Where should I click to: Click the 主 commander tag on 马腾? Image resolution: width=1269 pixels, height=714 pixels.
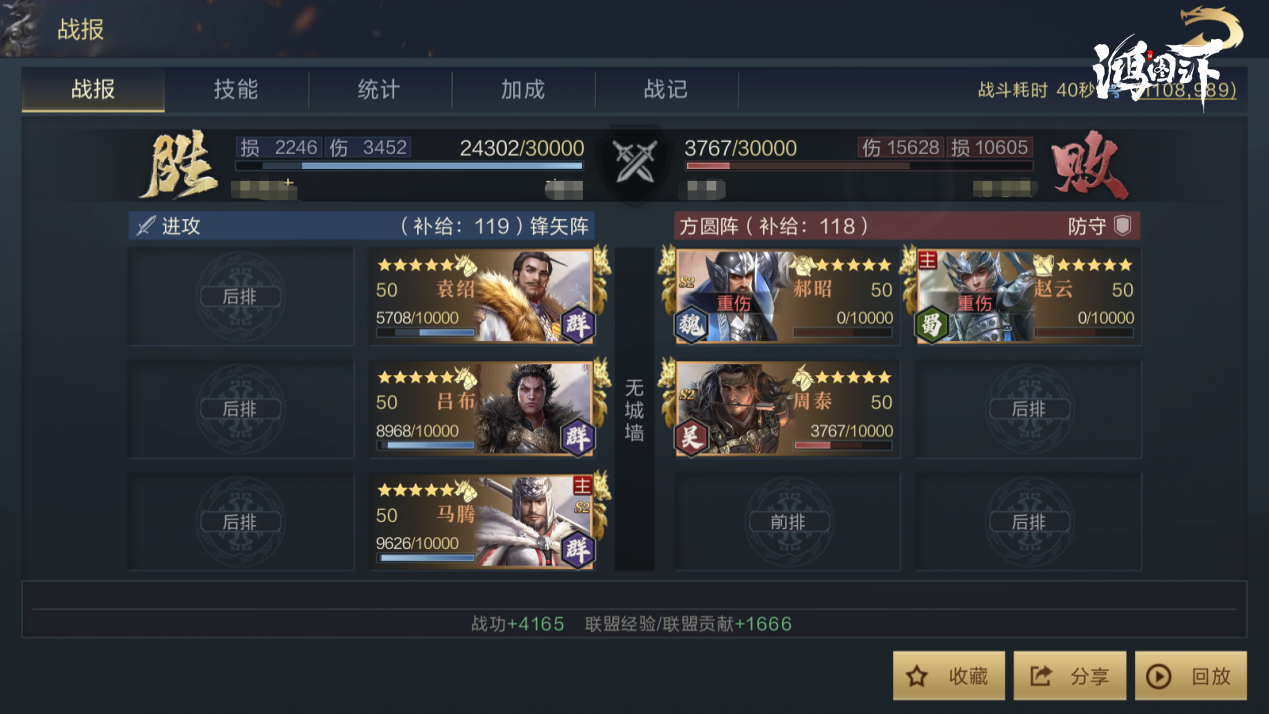(x=582, y=485)
